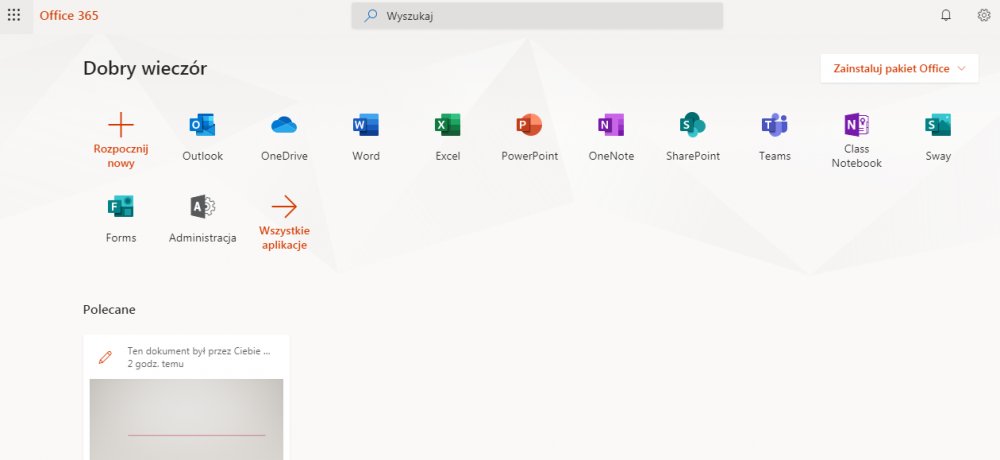Click the Polecane heading
Image resolution: width=1000 pixels, height=460 pixels.
[x=109, y=309]
